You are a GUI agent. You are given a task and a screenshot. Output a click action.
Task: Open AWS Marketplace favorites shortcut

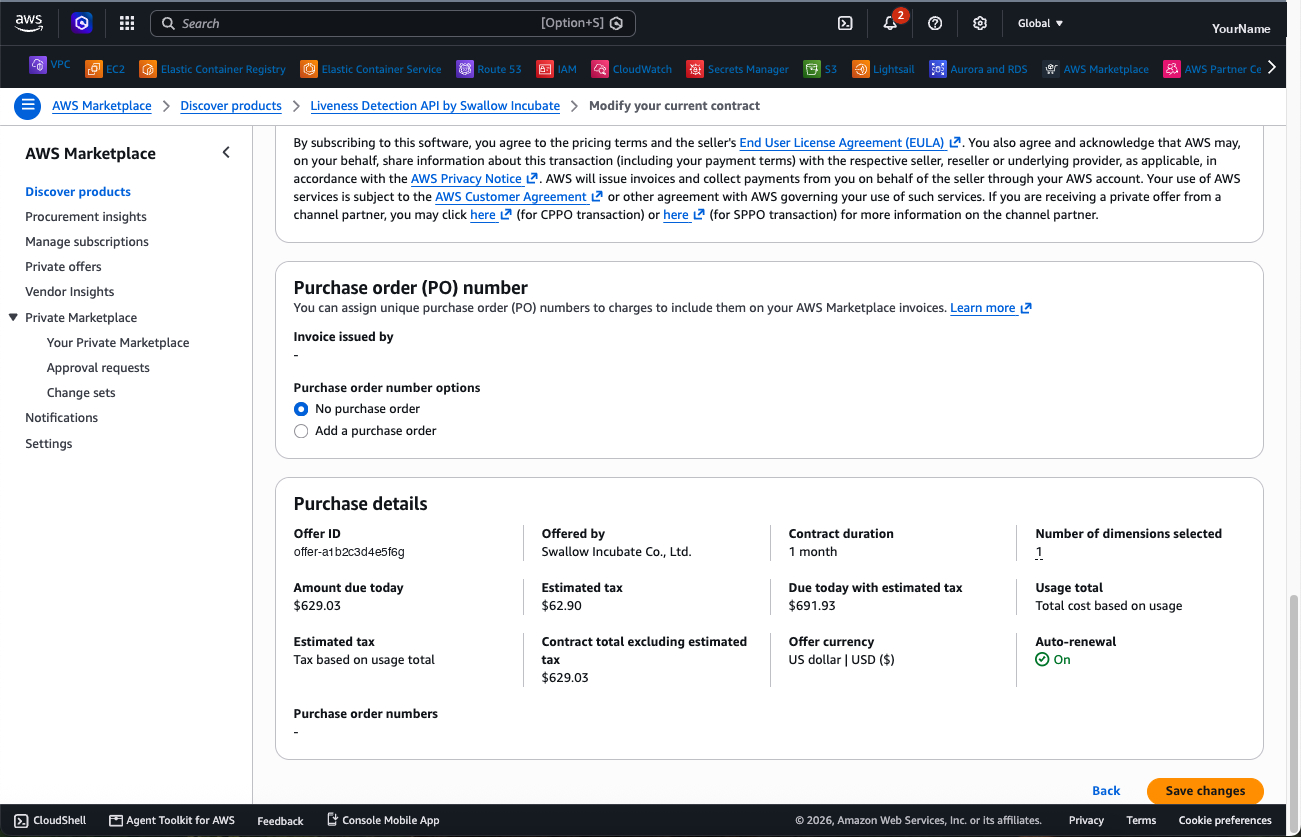pyautogui.click(x=1096, y=69)
